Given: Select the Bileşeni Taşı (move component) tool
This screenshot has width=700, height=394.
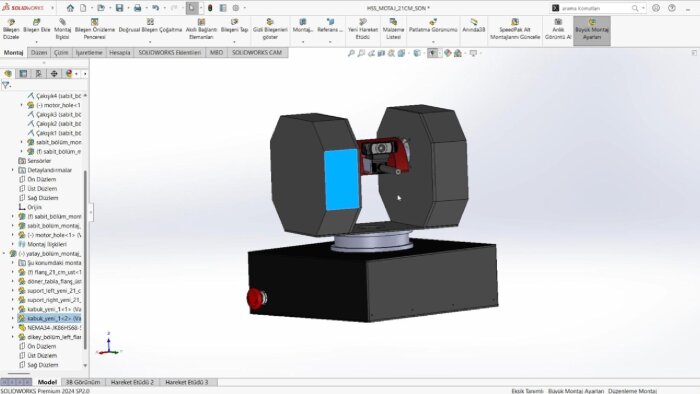Looking at the screenshot, I should click(234, 26).
